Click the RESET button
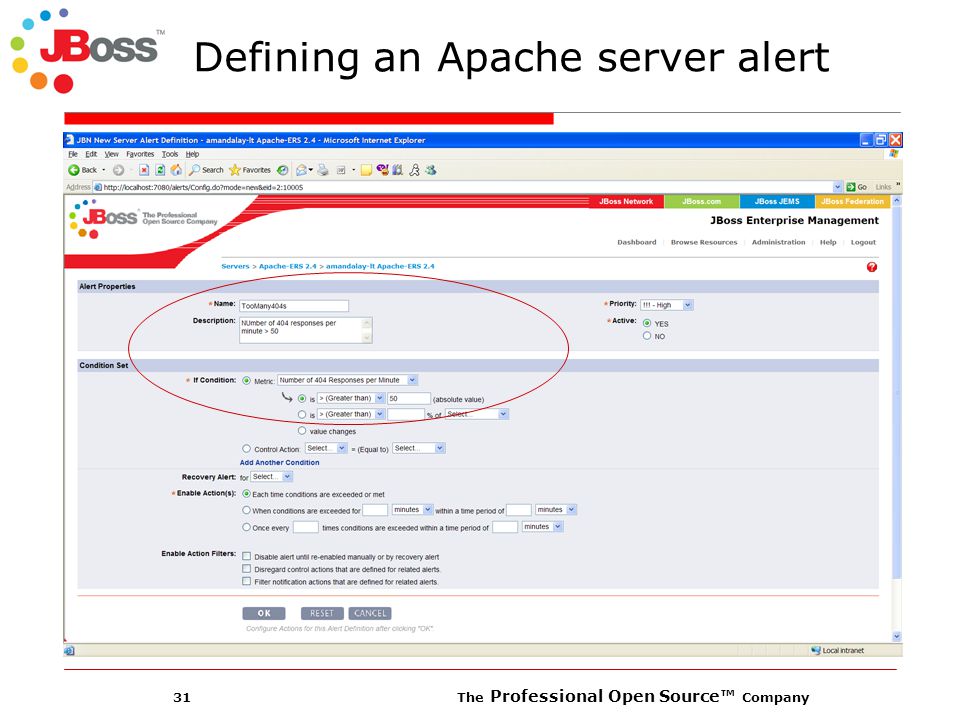This screenshot has height=720, width=960. coord(322,613)
